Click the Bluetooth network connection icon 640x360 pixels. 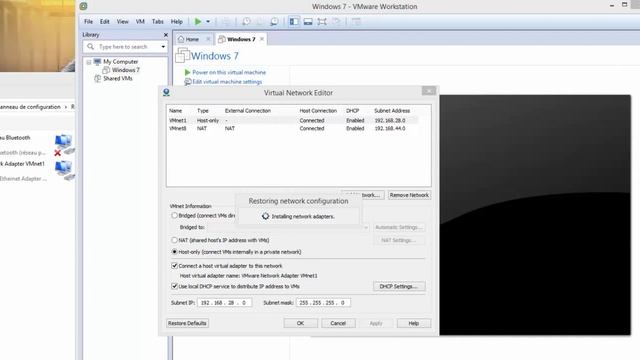64,145
